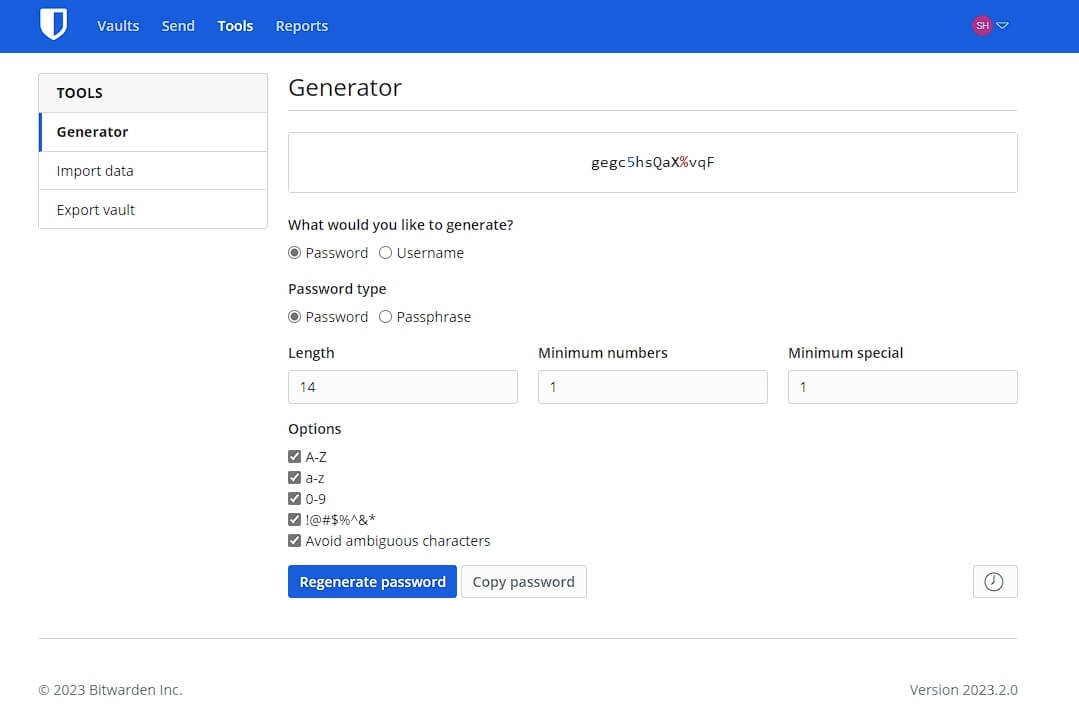Go to the Send tab
The width and height of the screenshot is (1079, 725).
pyautogui.click(x=178, y=26)
